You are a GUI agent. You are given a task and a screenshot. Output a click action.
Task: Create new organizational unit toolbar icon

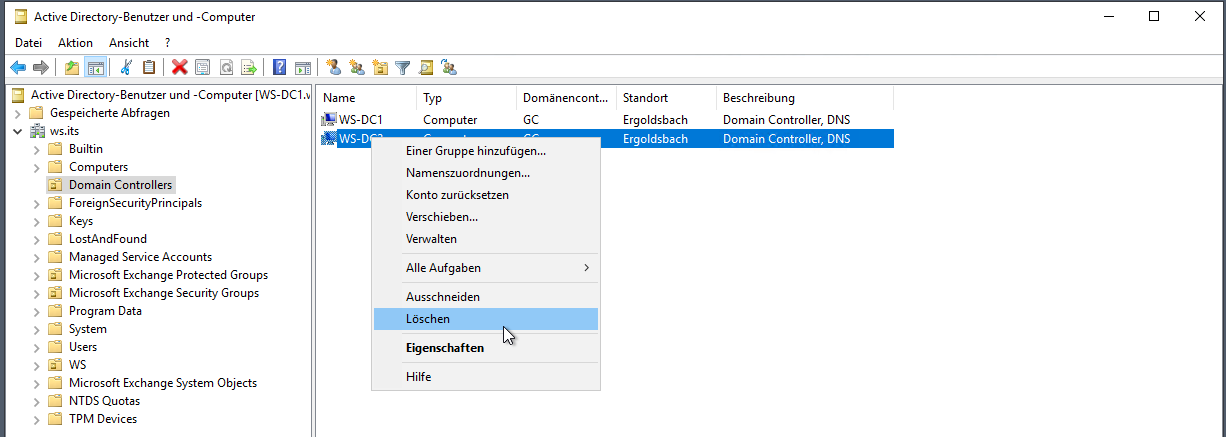click(380, 67)
